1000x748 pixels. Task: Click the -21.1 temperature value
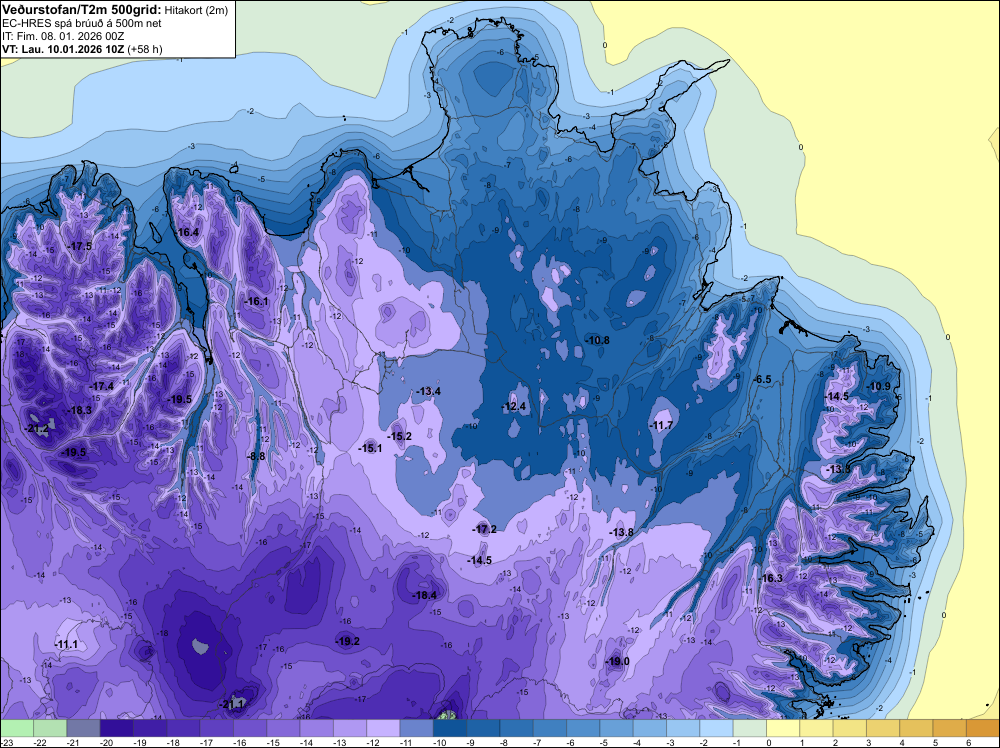tap(232, 704)
